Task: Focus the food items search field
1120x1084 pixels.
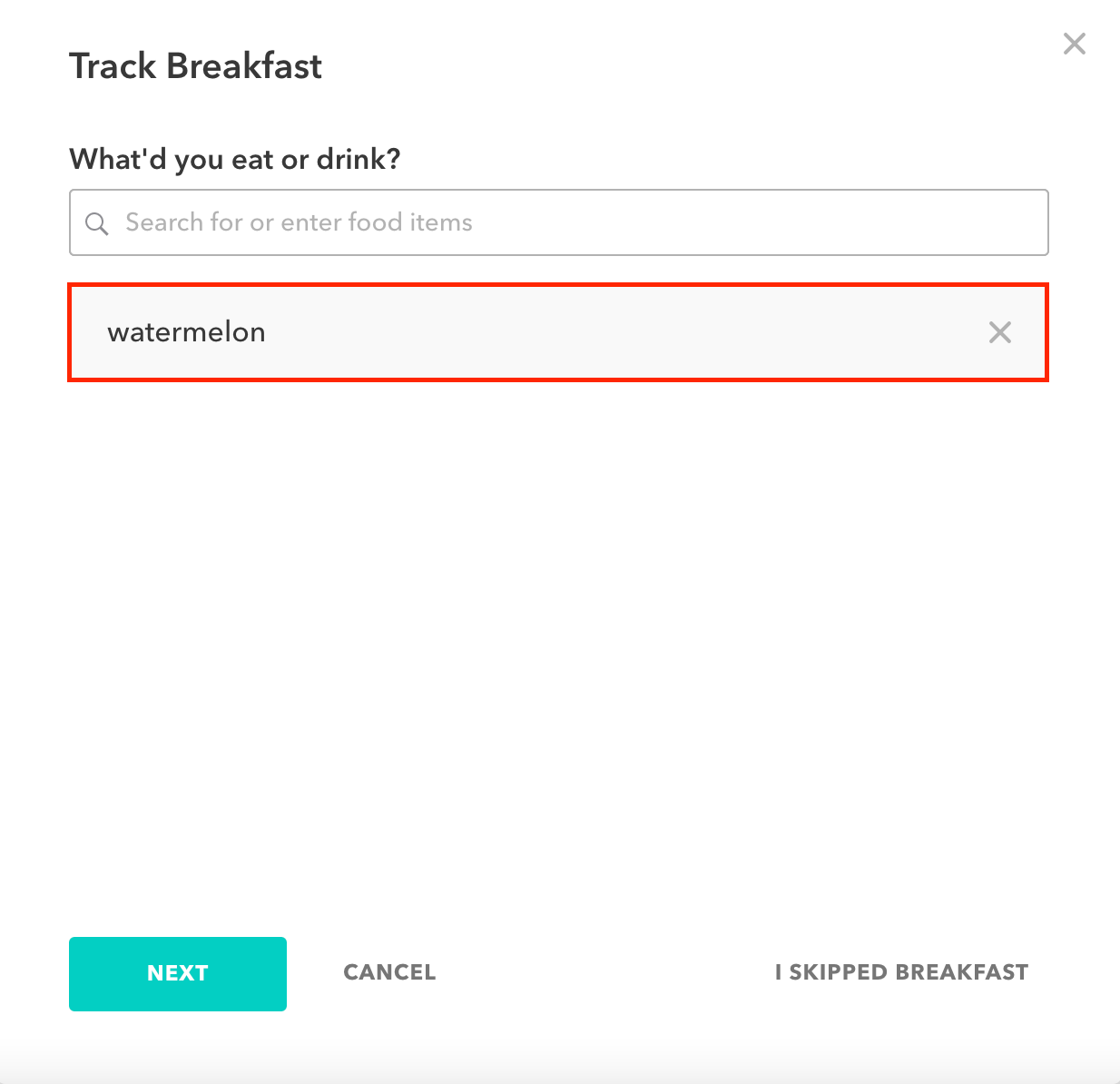Action: tap(559, 222)
